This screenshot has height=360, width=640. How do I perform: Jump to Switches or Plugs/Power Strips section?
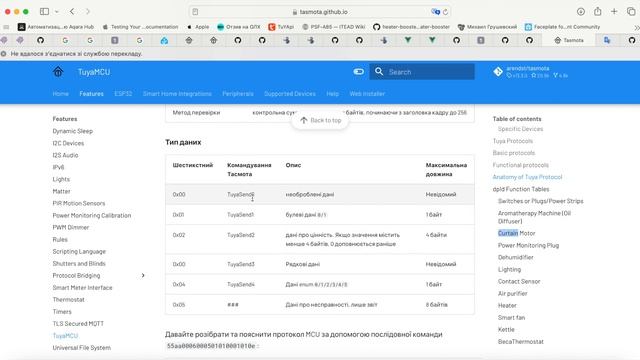click(x=540, y=201)
